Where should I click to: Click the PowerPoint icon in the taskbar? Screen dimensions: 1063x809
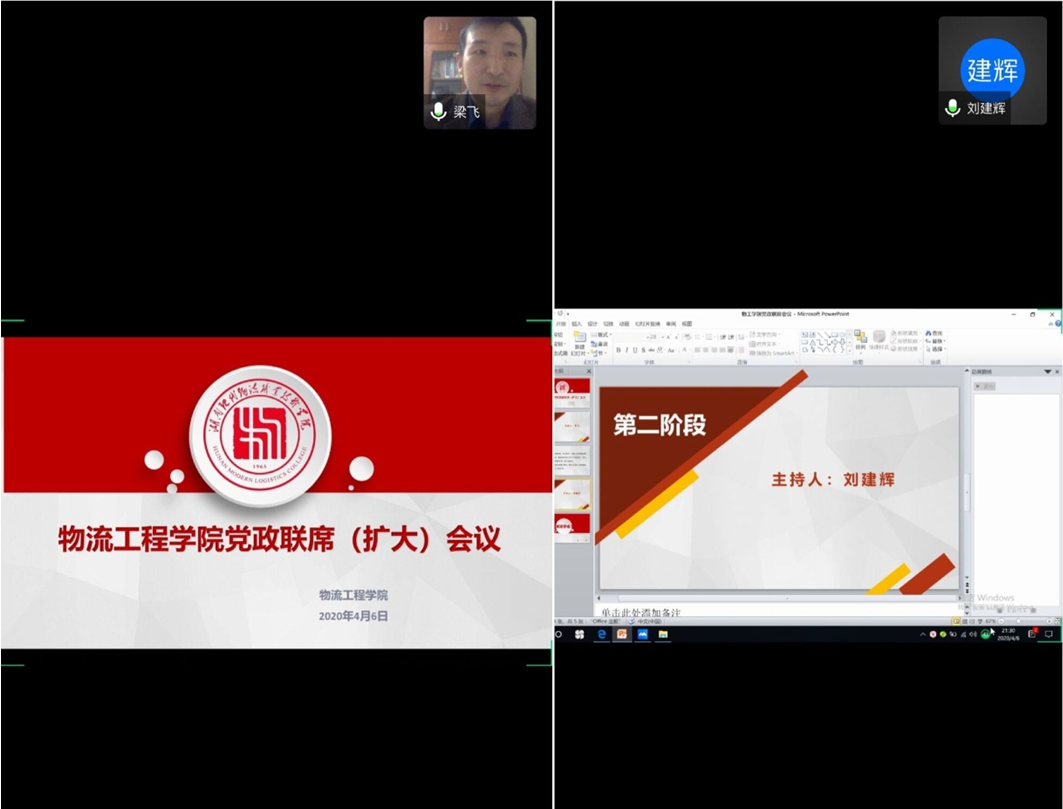[x=622, y=634]
